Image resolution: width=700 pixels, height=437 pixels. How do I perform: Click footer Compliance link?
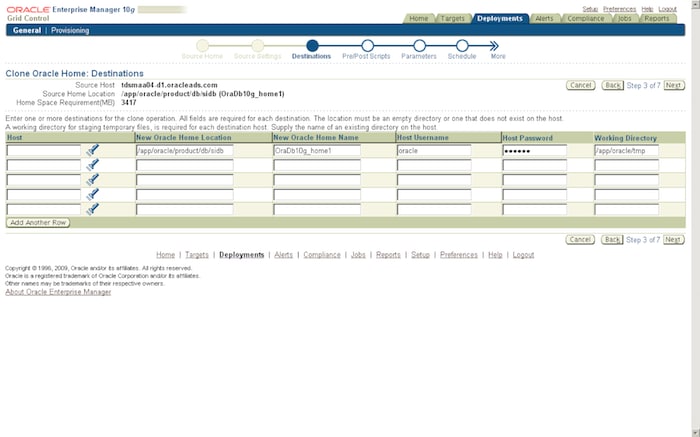click(322, 255)
